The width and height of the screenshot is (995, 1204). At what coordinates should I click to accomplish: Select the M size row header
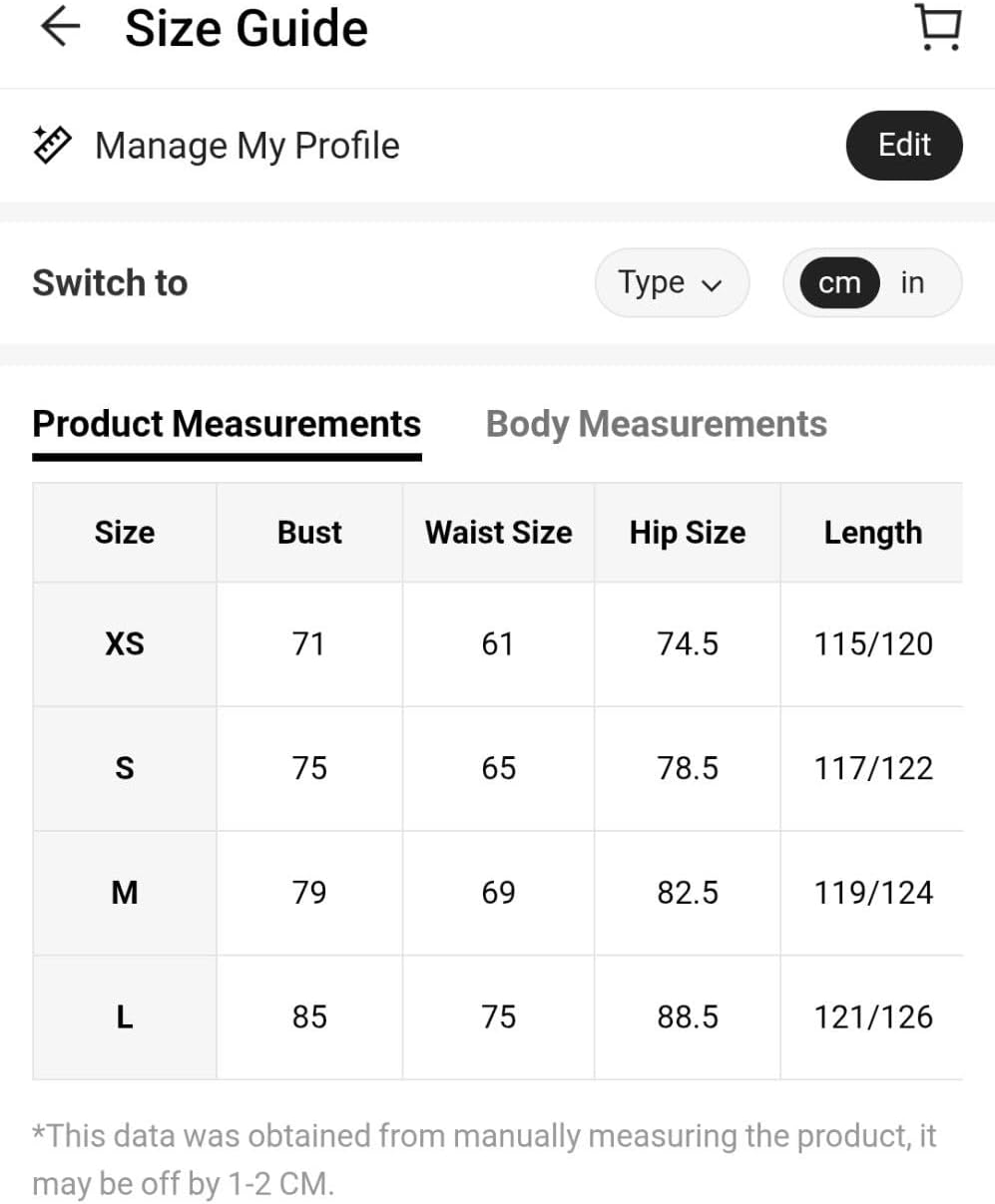(x=125, y=893)
